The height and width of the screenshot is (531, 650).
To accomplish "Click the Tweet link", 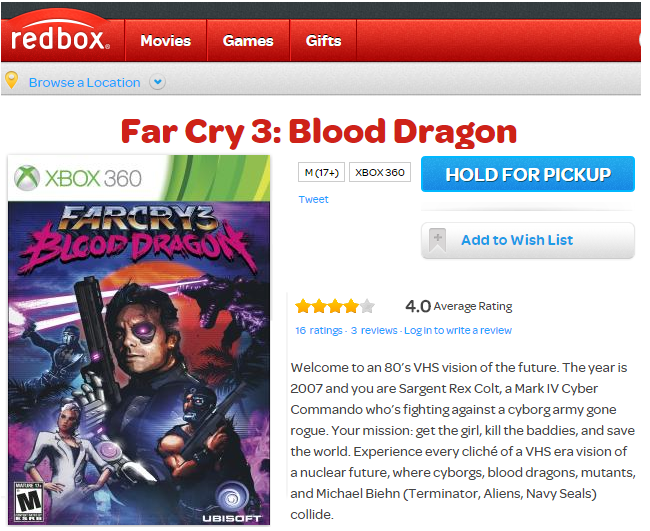I will click(313, 199).
